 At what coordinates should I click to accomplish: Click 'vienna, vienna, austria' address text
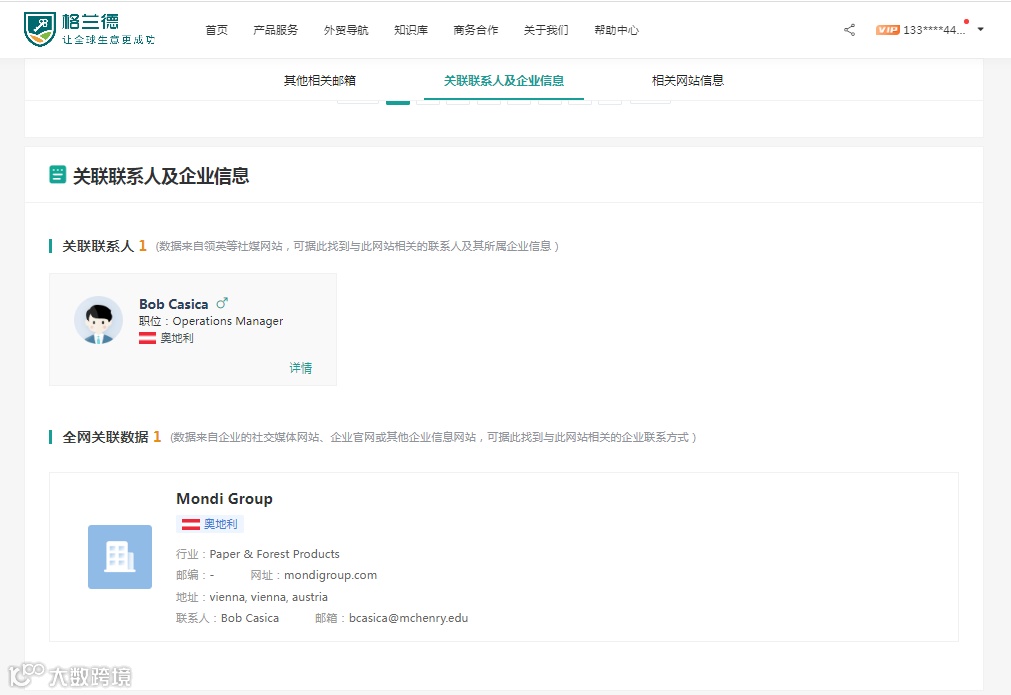click(268, 597)
